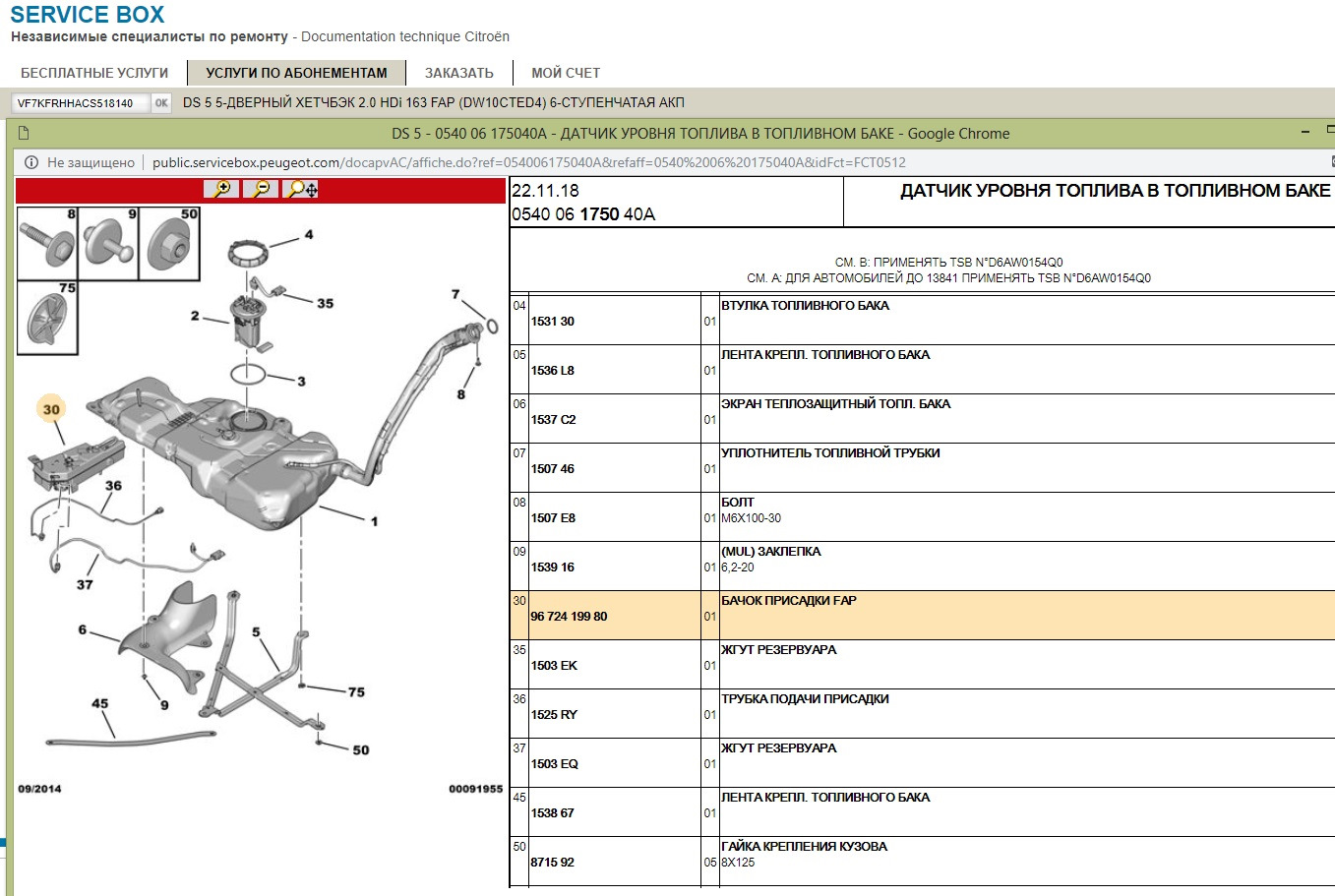The image size is (1335, 896).
Task: Click ЭКРАН ТЕПЛОЗАЩИТНЫЙ ТОПЛ. БАКА description
Action: point(836,404)
